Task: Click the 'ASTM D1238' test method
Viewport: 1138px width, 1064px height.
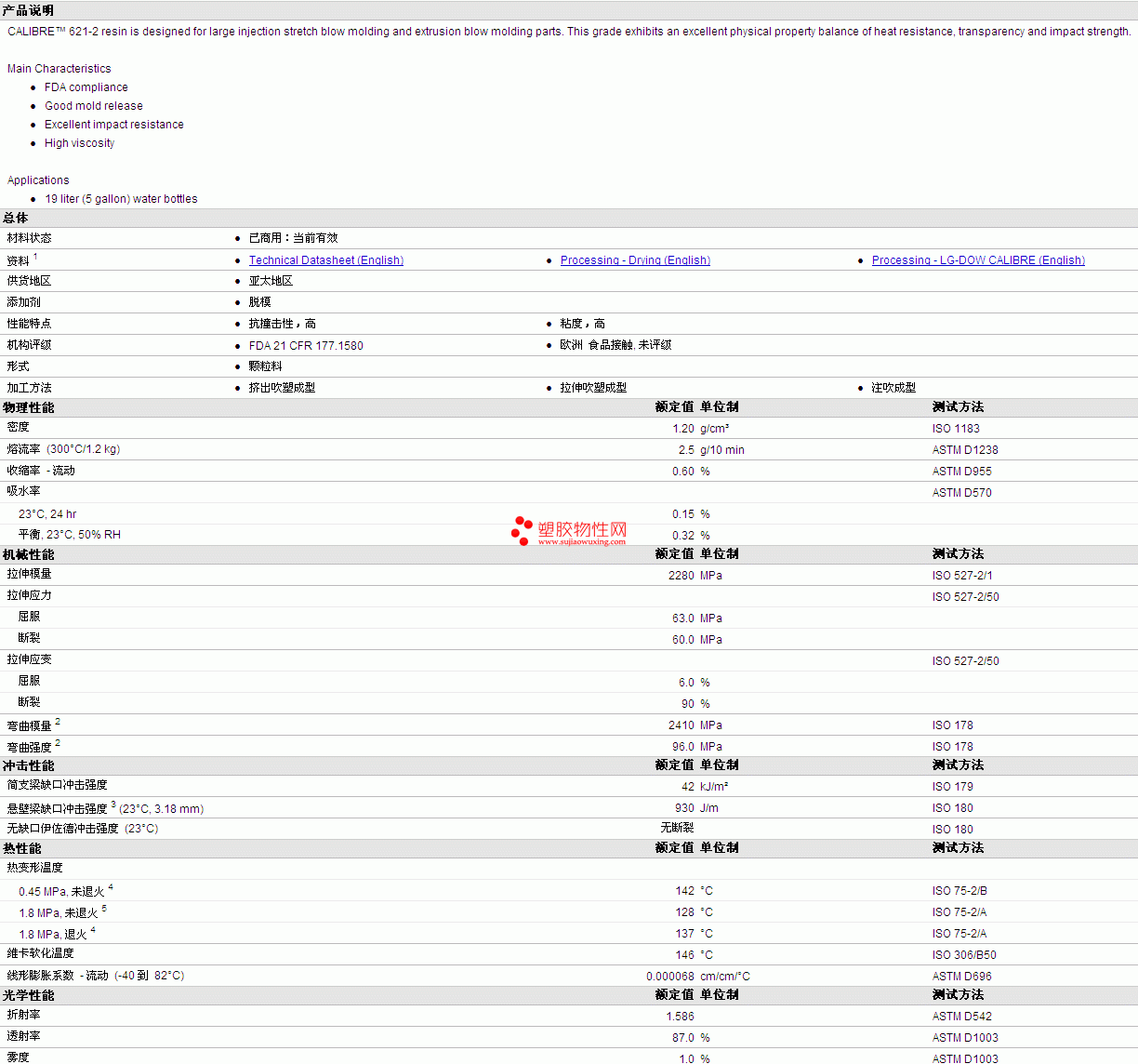Action: 965,450
